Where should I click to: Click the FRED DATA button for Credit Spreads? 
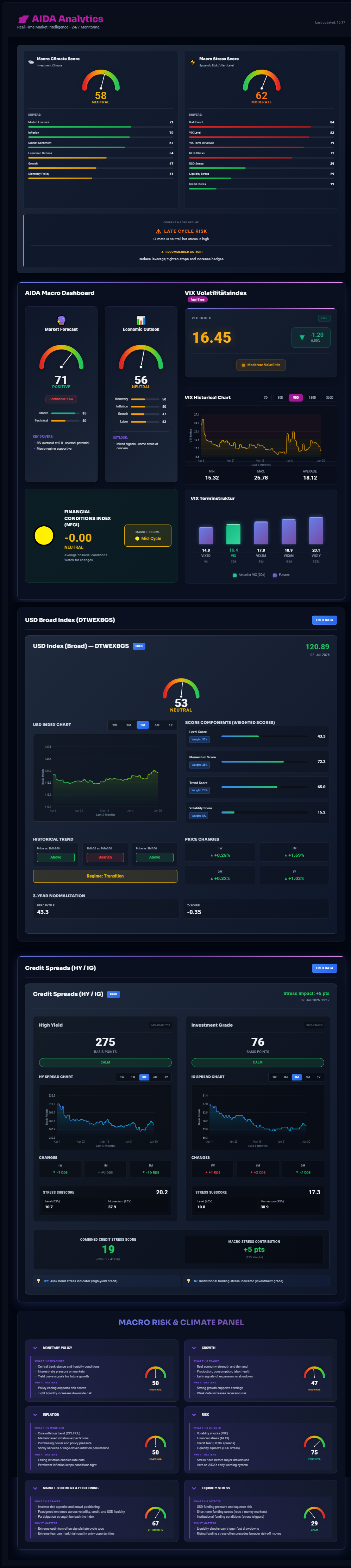coord(324,968)
